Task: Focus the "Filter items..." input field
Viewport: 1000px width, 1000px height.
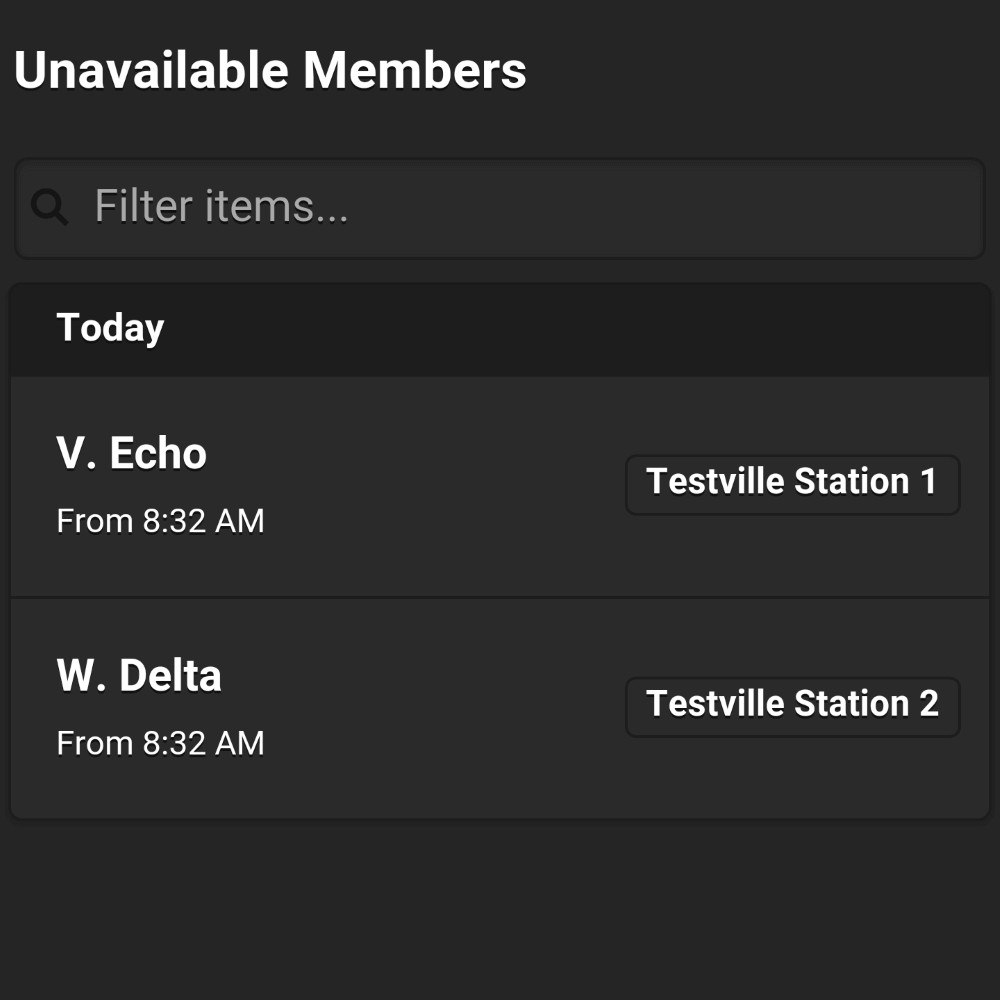Action: pos(500,208)
